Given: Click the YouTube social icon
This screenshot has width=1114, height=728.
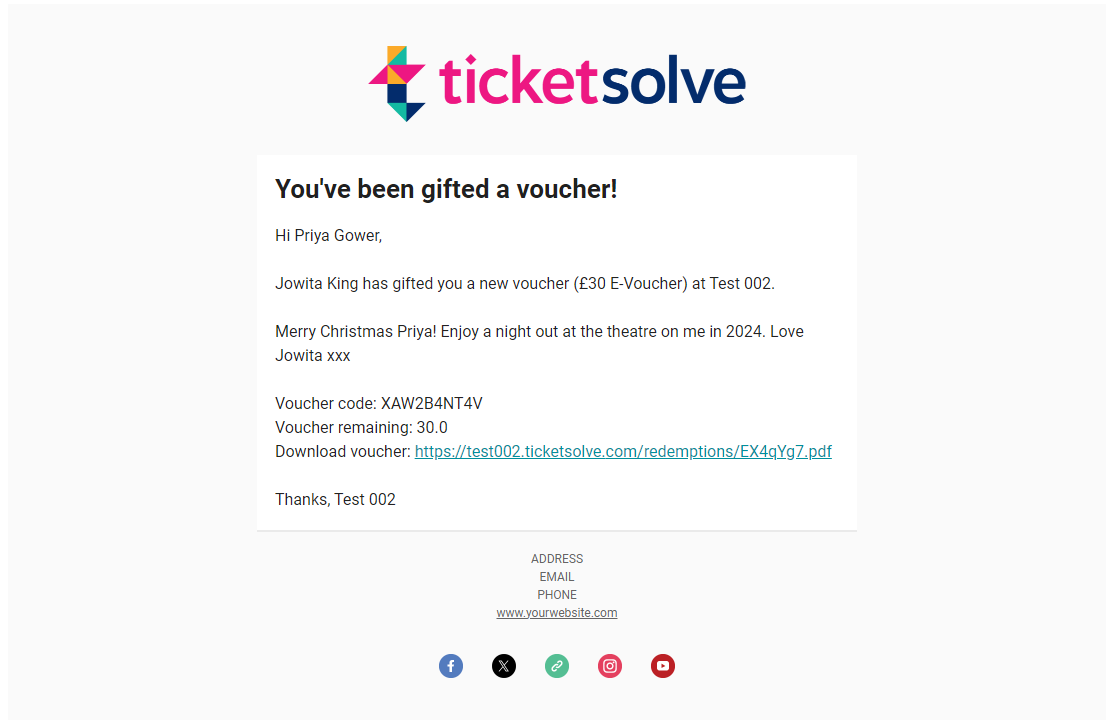Looking at the screenshot, I should (662, 665).
